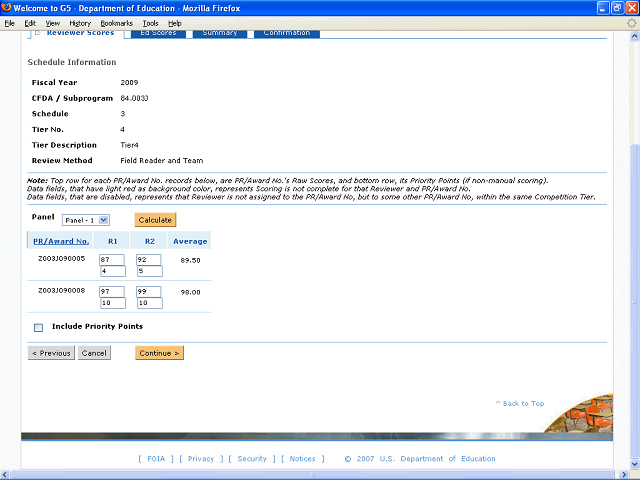This screenshot has height=480, width=640.
Task: Select the Fiscal Year value 2009
Action: click(129, 82)
